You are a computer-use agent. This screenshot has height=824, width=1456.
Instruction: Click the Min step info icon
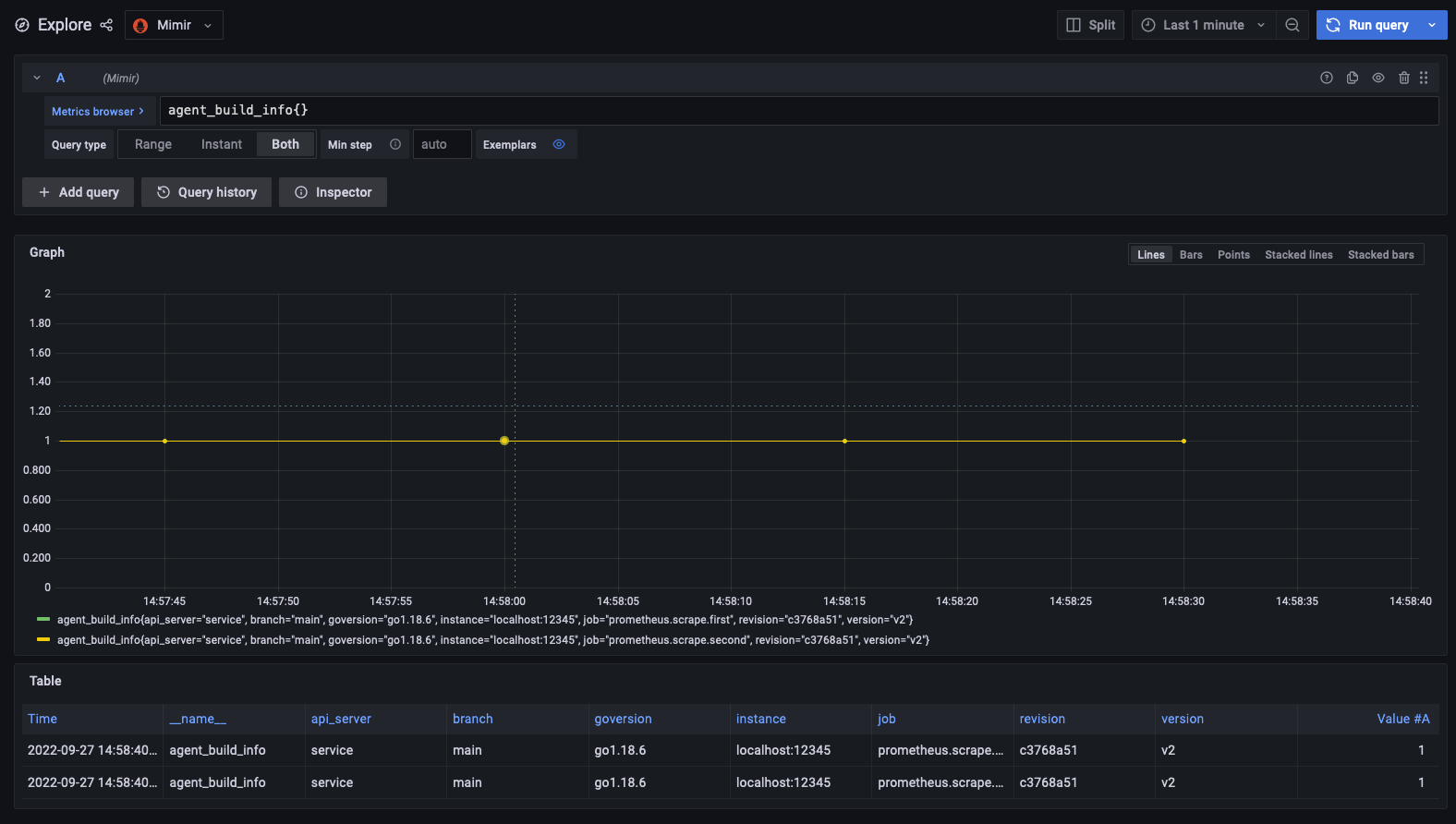pos(395,145)
